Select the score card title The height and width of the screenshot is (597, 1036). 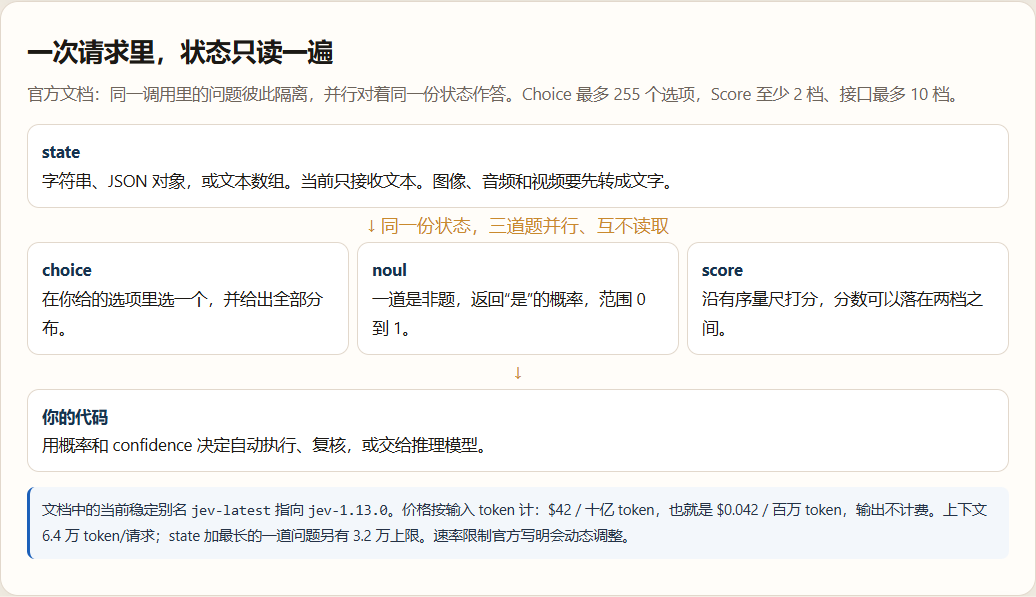(x=722, y=270)
